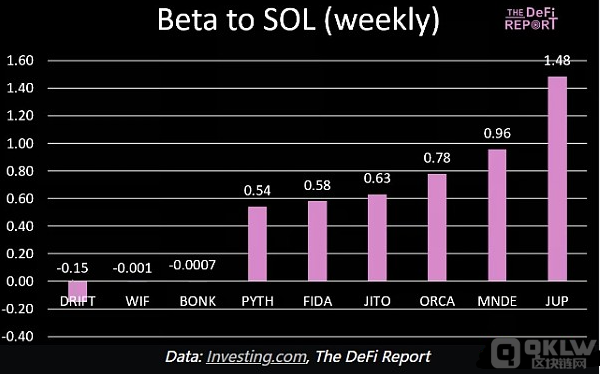This screenshot has width=600, height=374.
Task: Select the ORCA bar
Action: point(437,227)
